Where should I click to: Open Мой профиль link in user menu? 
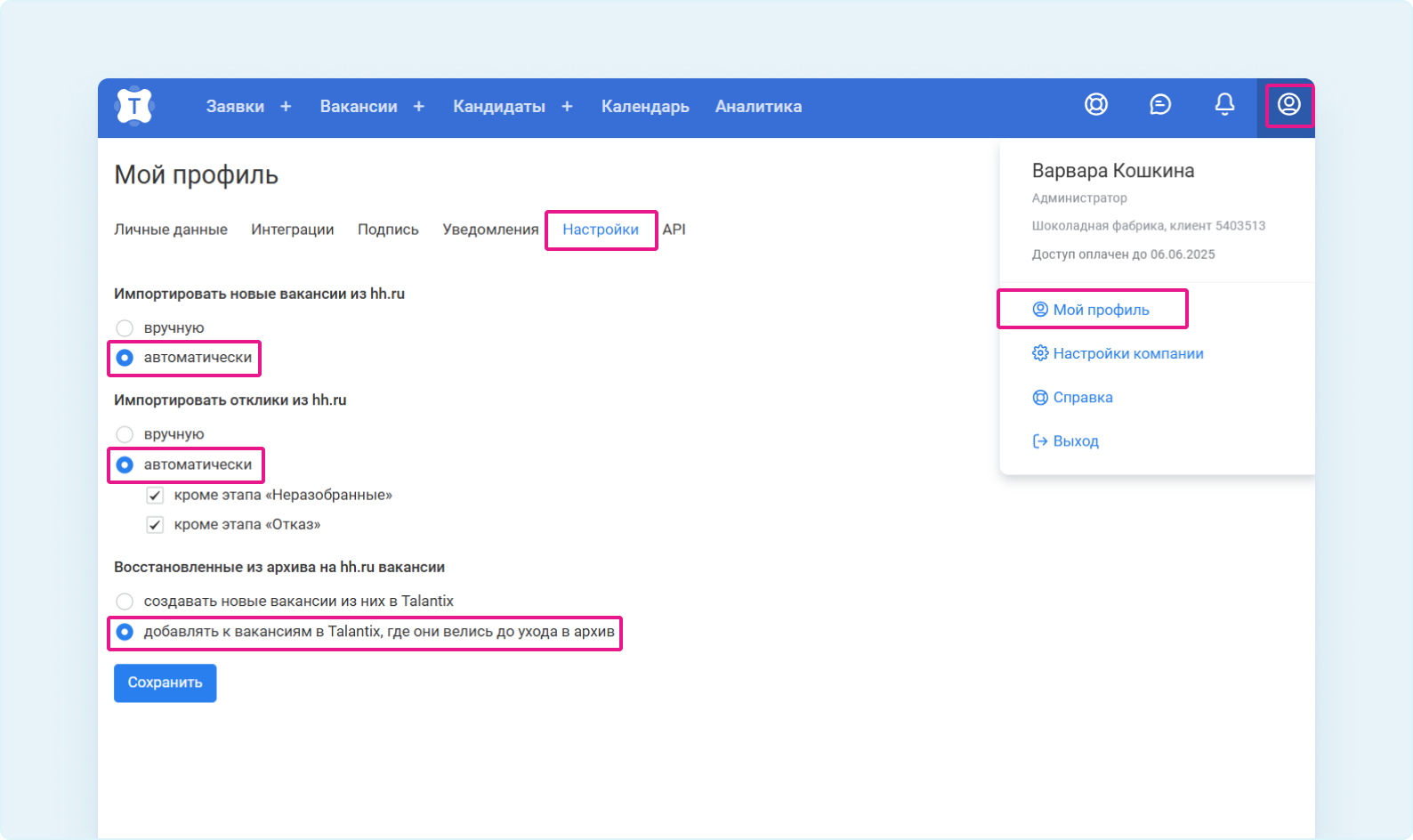click(1102, 310)
